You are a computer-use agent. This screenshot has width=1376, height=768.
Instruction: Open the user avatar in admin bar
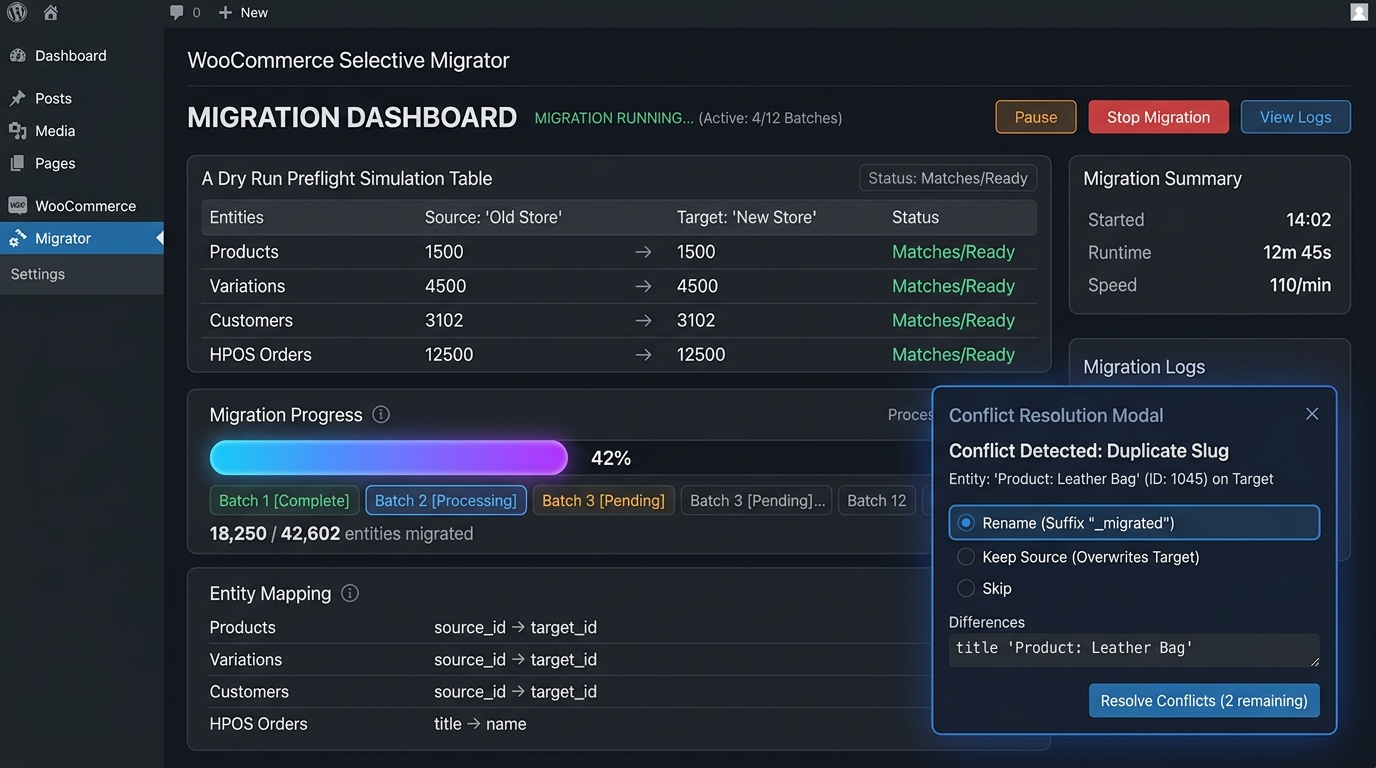(1359, 12)
